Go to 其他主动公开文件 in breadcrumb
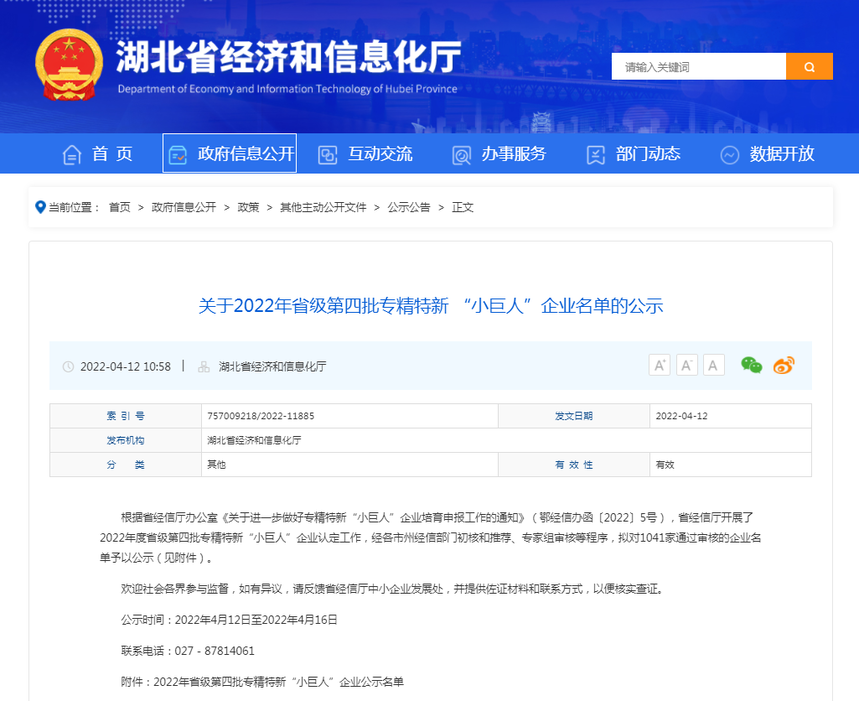The image size is (859, 701). [323, 207]
